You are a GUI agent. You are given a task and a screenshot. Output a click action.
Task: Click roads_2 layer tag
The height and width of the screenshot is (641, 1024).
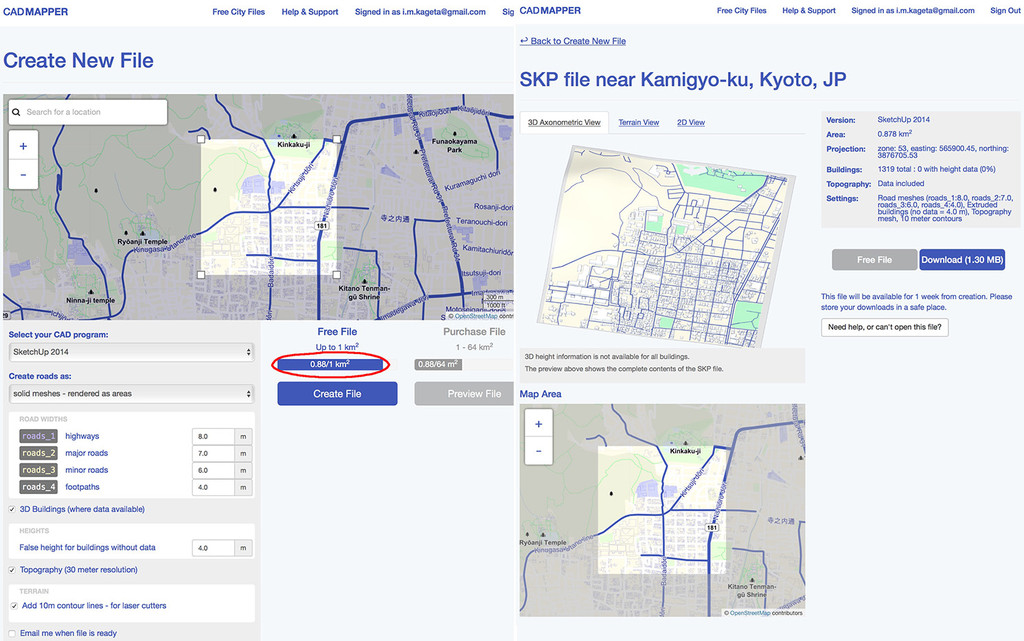click(x=39, y=453)
